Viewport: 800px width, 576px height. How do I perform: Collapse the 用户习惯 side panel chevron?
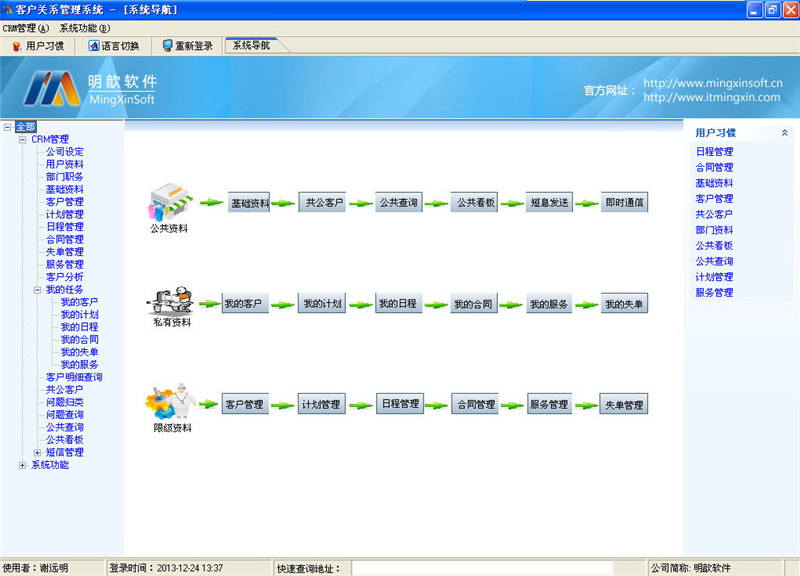(x=784, y=133)
